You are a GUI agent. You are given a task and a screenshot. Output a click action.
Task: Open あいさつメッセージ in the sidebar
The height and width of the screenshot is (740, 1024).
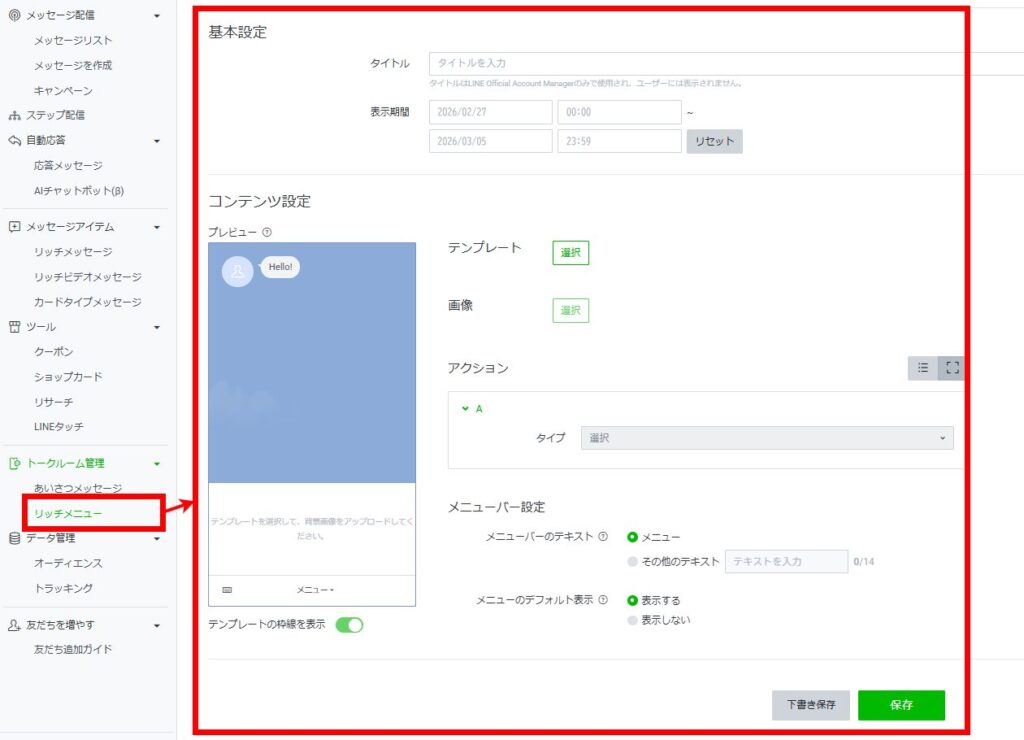[x=78, y=488]
